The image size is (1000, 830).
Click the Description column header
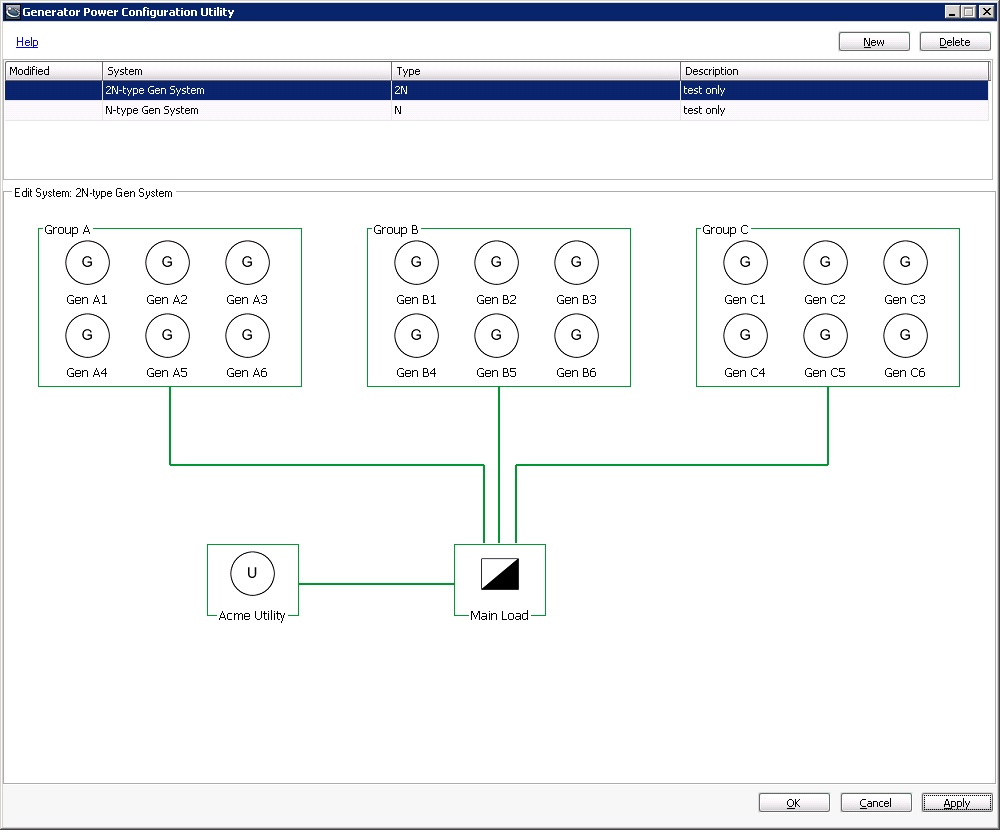click(x=834, y=71)
